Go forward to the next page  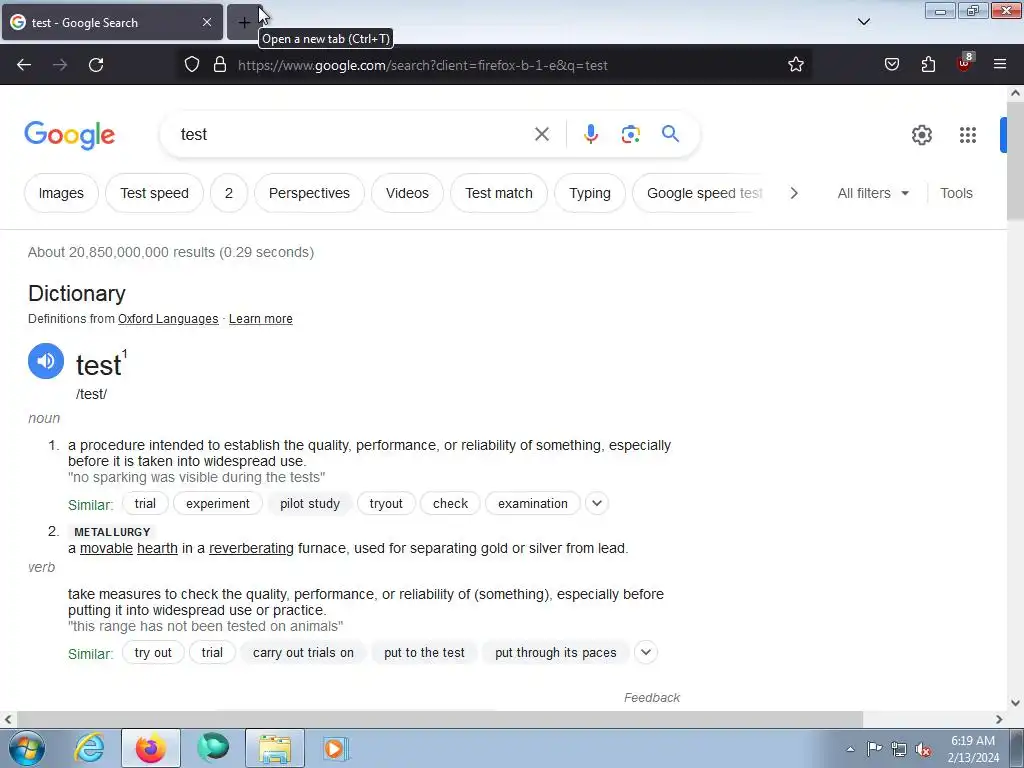coord(60,65)
